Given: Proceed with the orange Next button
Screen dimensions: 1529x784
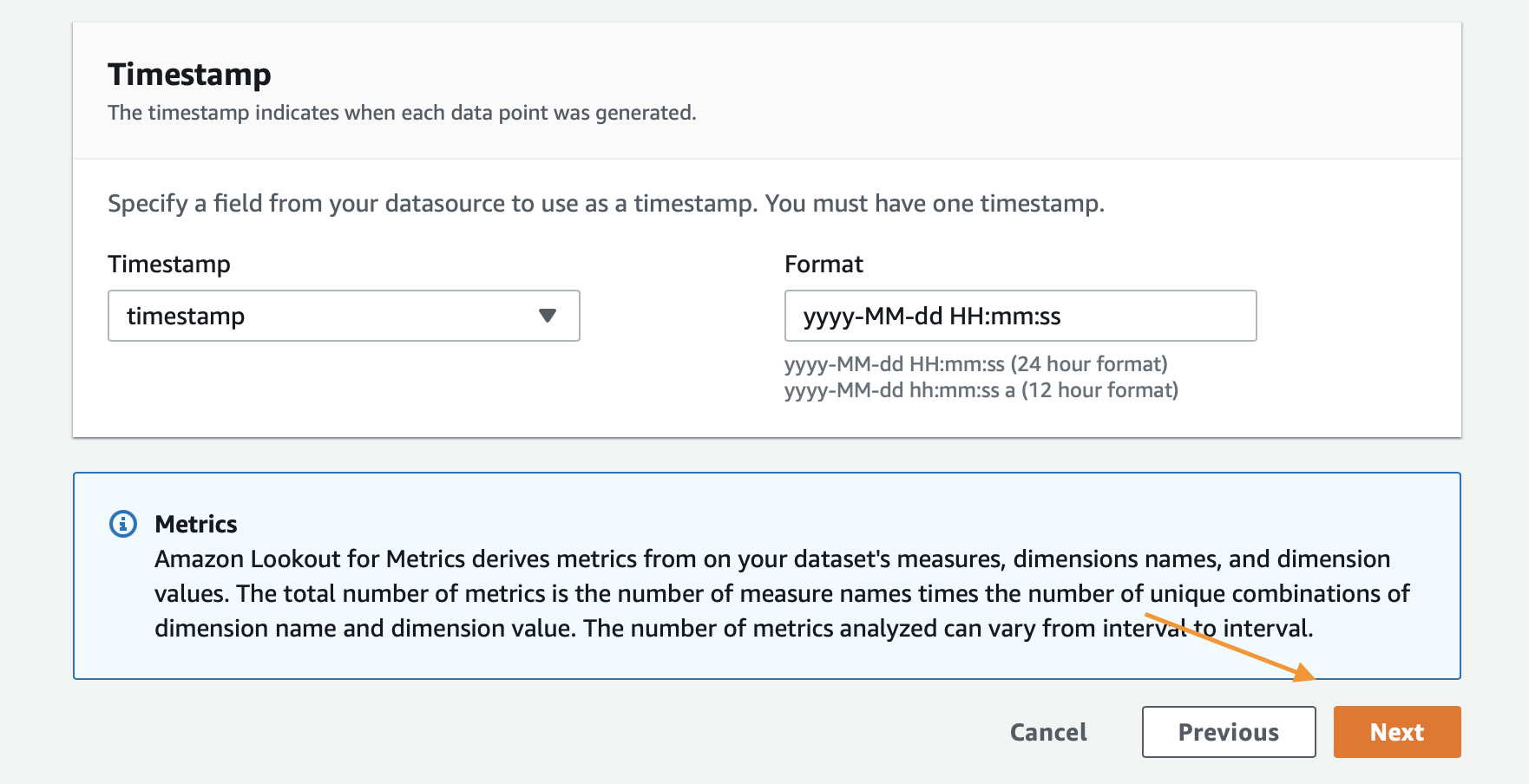Looking at the screenshot, I should [x=1397, y=732].
